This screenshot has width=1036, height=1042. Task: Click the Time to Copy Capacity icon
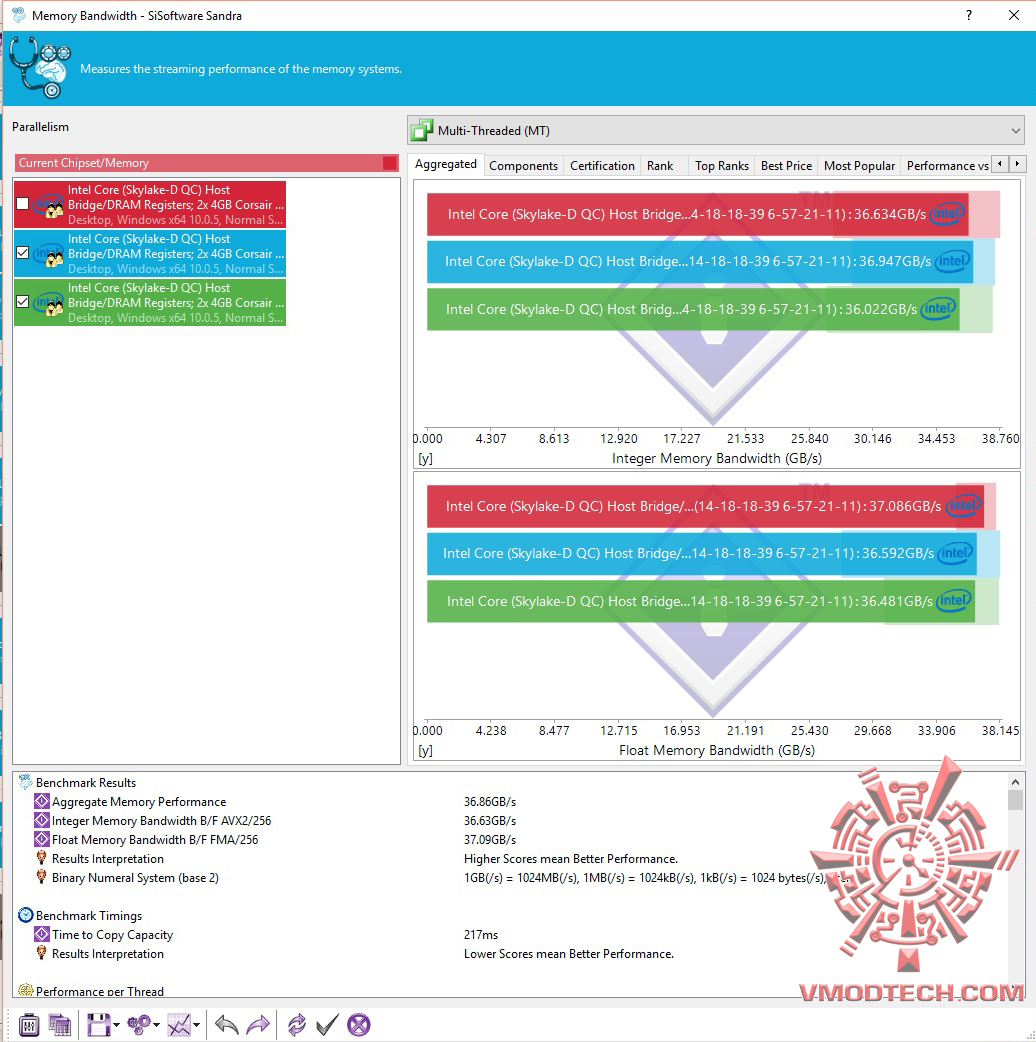coord(42,934)
